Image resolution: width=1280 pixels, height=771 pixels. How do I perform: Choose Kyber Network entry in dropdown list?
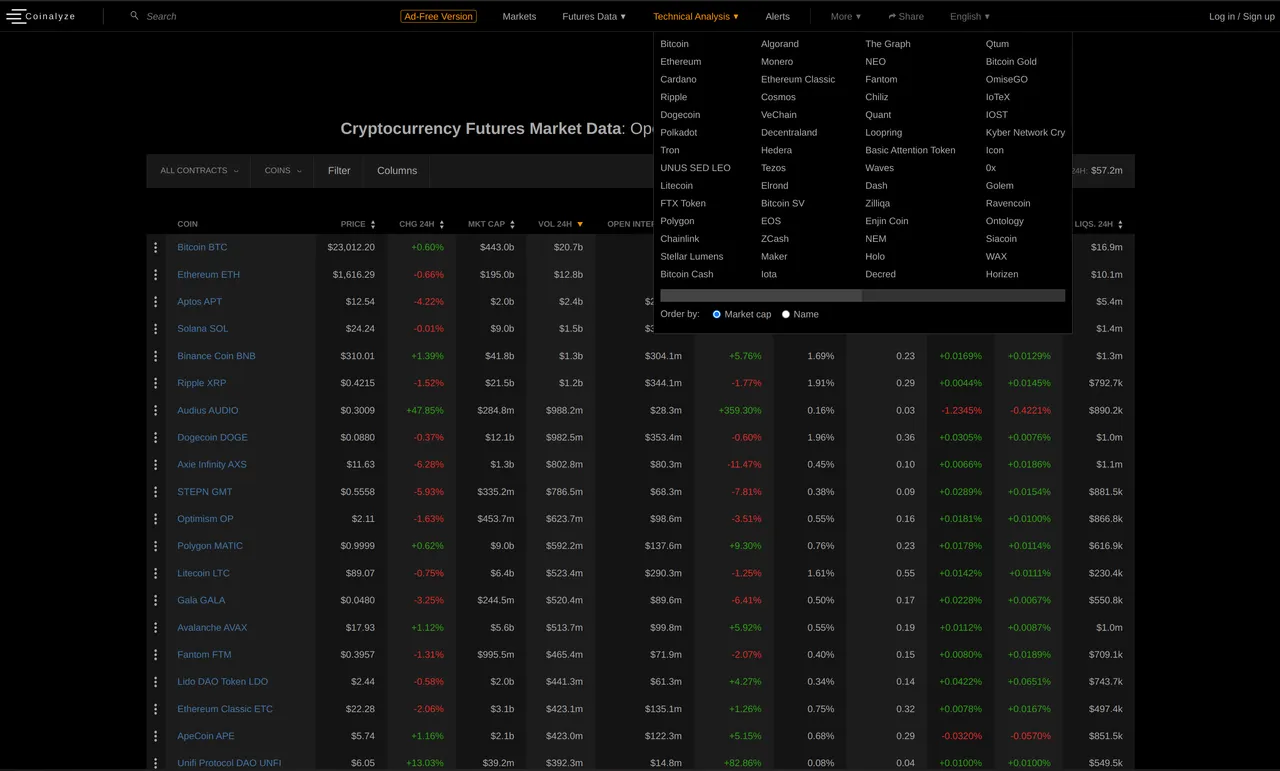pos(1025,132)
